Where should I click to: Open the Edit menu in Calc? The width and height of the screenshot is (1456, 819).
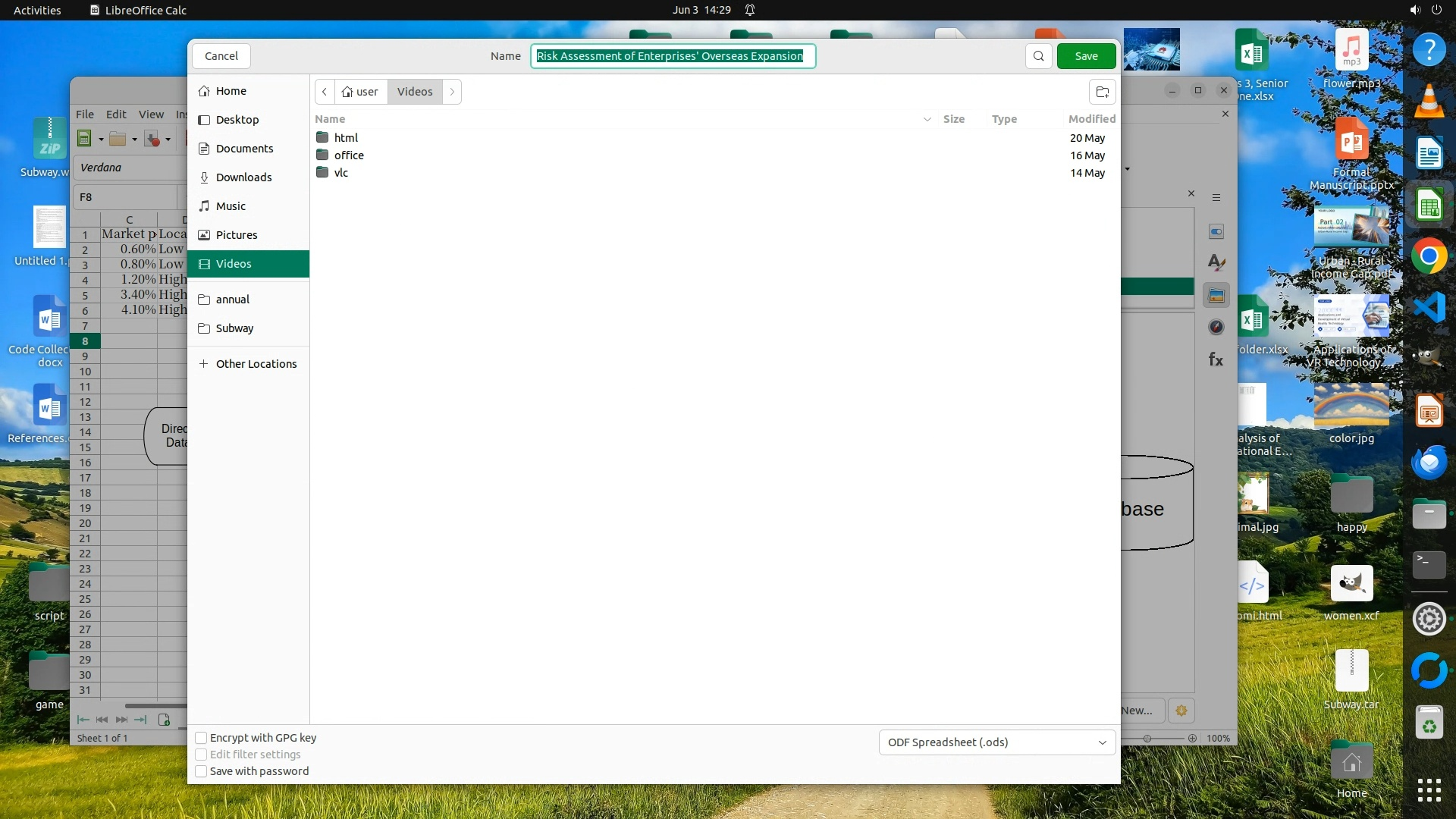(116, 115)
